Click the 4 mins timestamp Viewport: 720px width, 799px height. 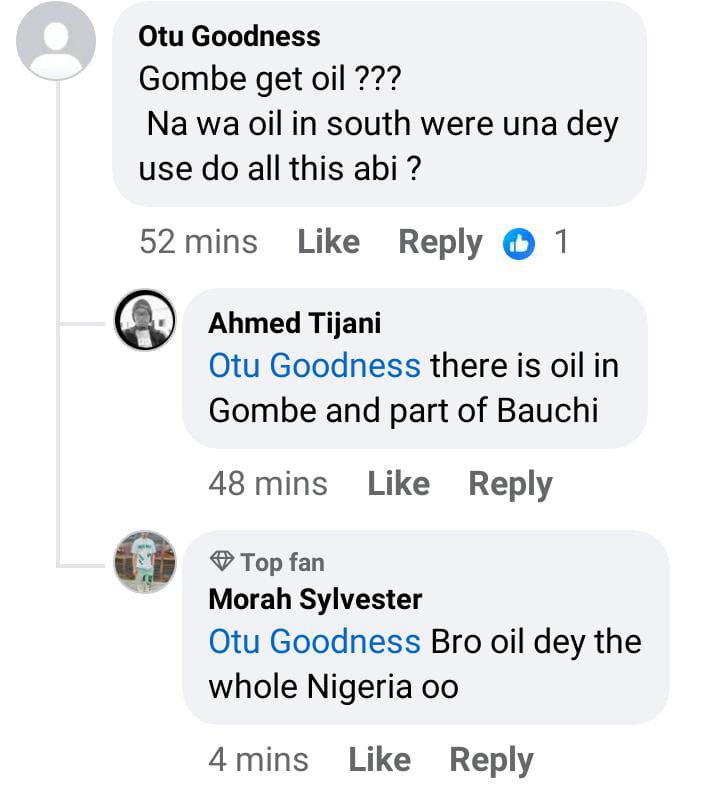point(258,760)
